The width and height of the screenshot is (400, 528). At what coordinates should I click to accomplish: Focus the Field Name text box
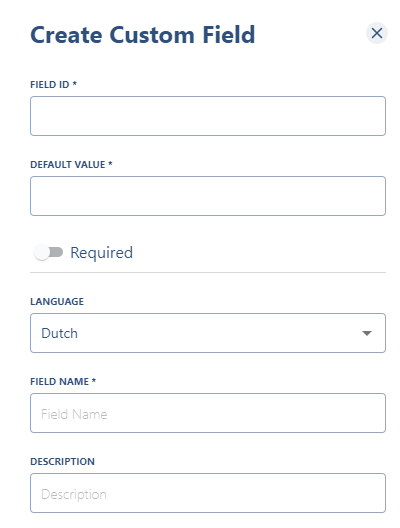[208, 413]
